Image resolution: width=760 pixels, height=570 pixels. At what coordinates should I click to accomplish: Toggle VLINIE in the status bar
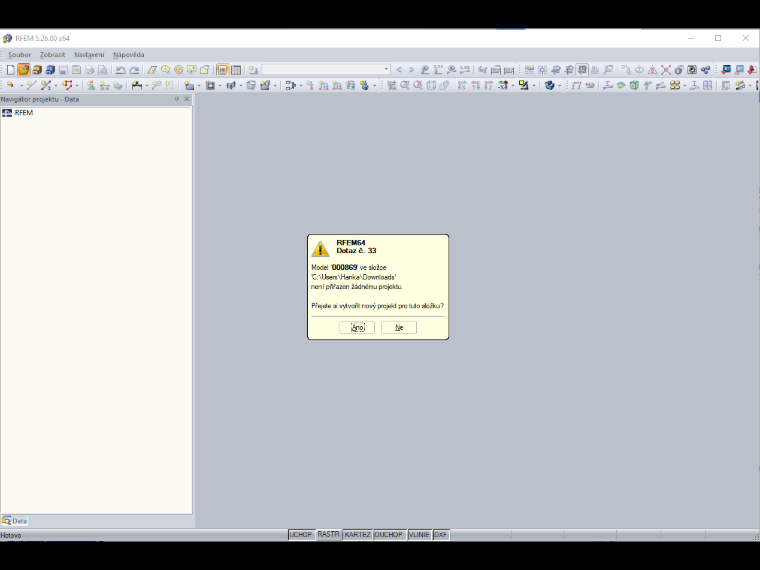[419, 535]
